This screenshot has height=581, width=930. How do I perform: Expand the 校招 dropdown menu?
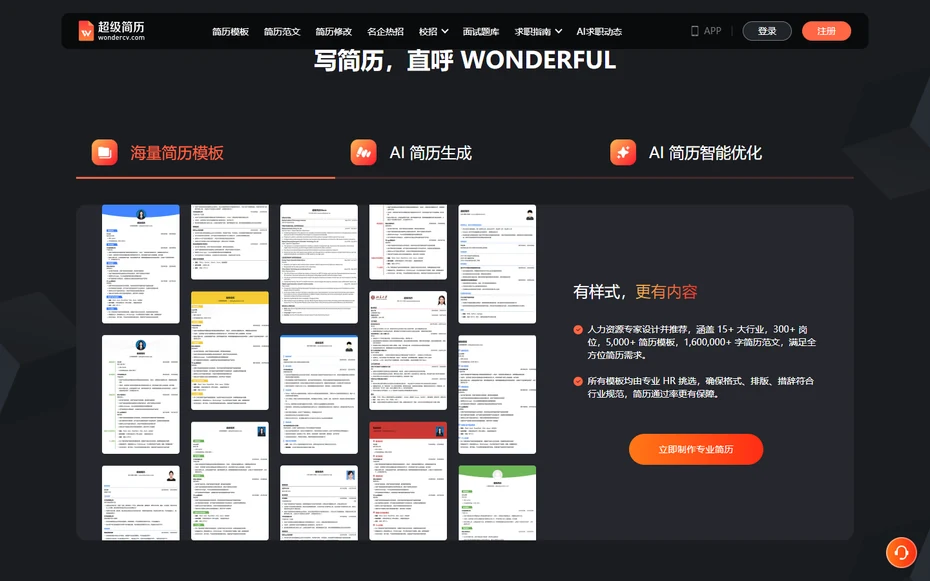point(434,31)
